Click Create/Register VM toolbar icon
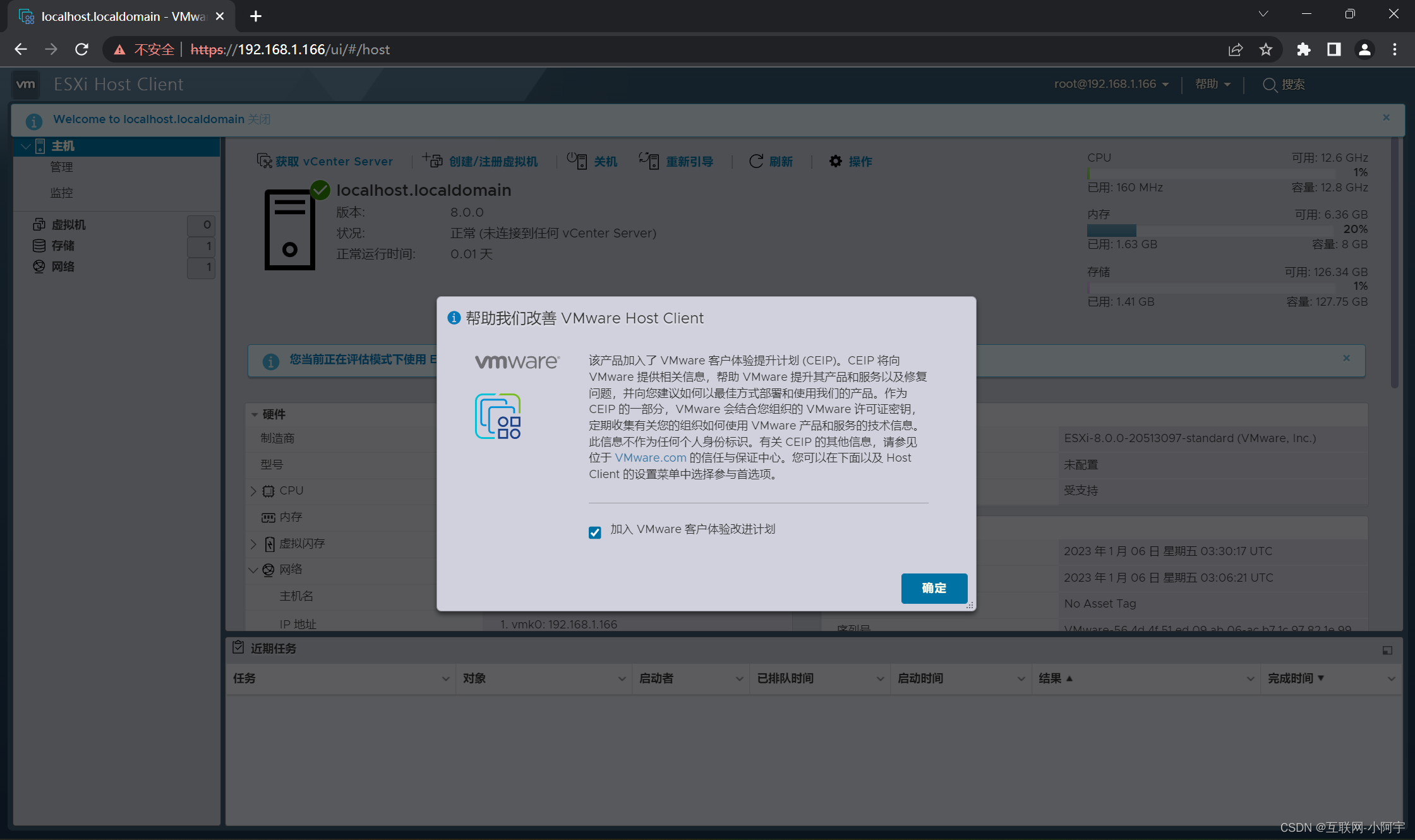The image size is (1415, 840). click(433, 160)
